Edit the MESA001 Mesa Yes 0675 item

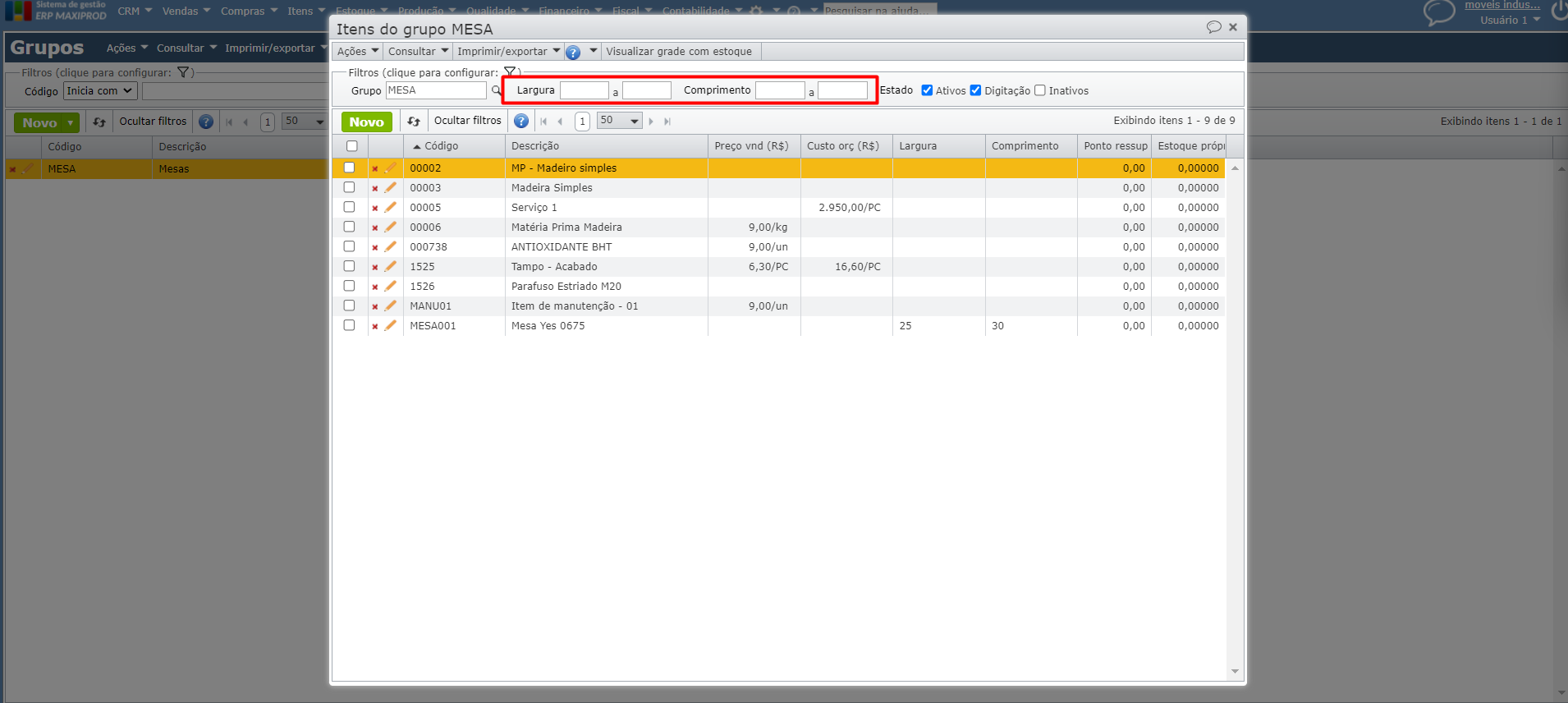click(x=391, y=325)
